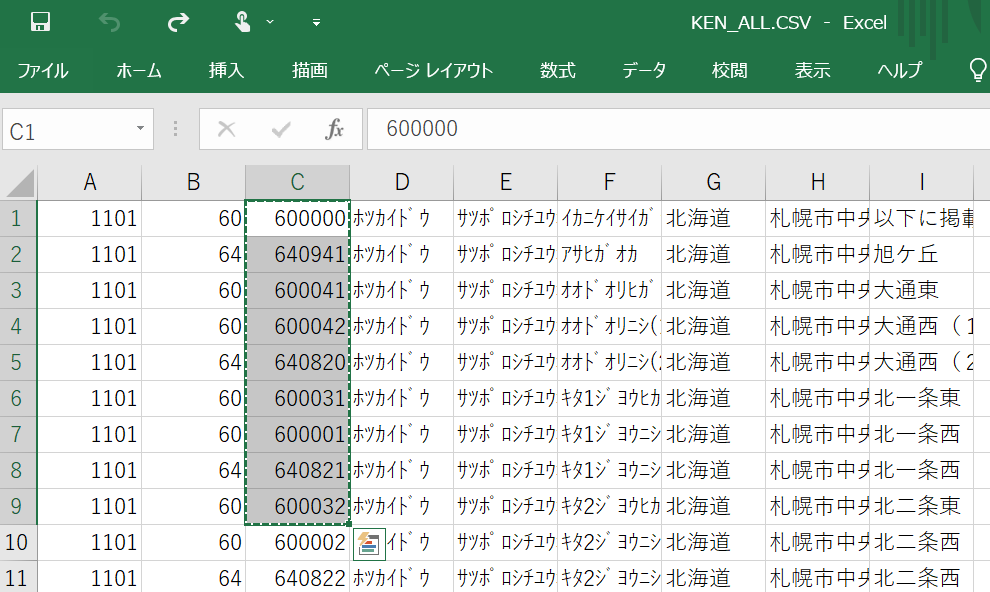This screenshot has height=592, width=990.
Task: Select column B header
Action: [x=194, y=182]
